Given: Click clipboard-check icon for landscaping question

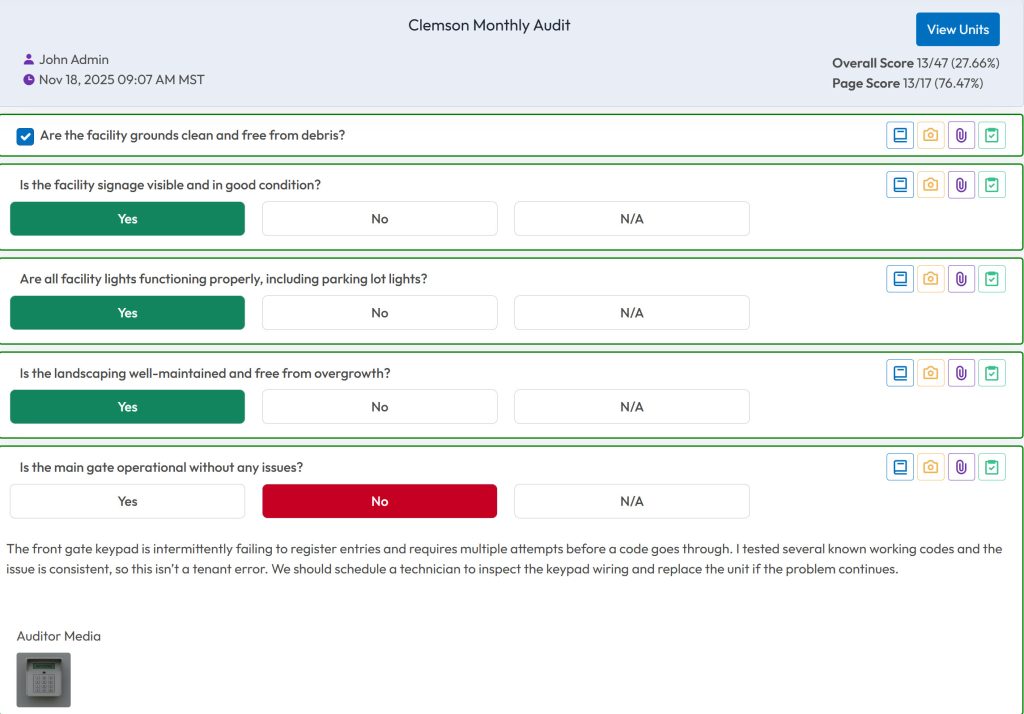Looking at the screenshot, I should tap(991, 373).
